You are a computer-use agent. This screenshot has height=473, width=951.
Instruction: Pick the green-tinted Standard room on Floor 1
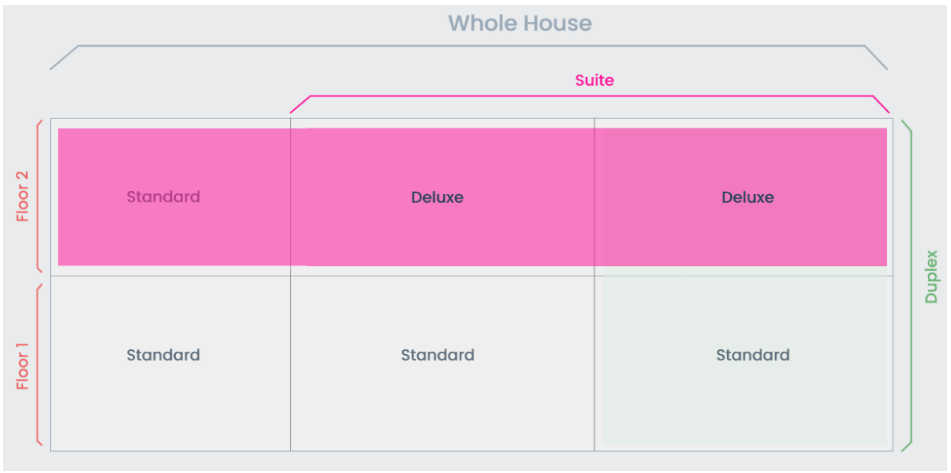[752, 355]
